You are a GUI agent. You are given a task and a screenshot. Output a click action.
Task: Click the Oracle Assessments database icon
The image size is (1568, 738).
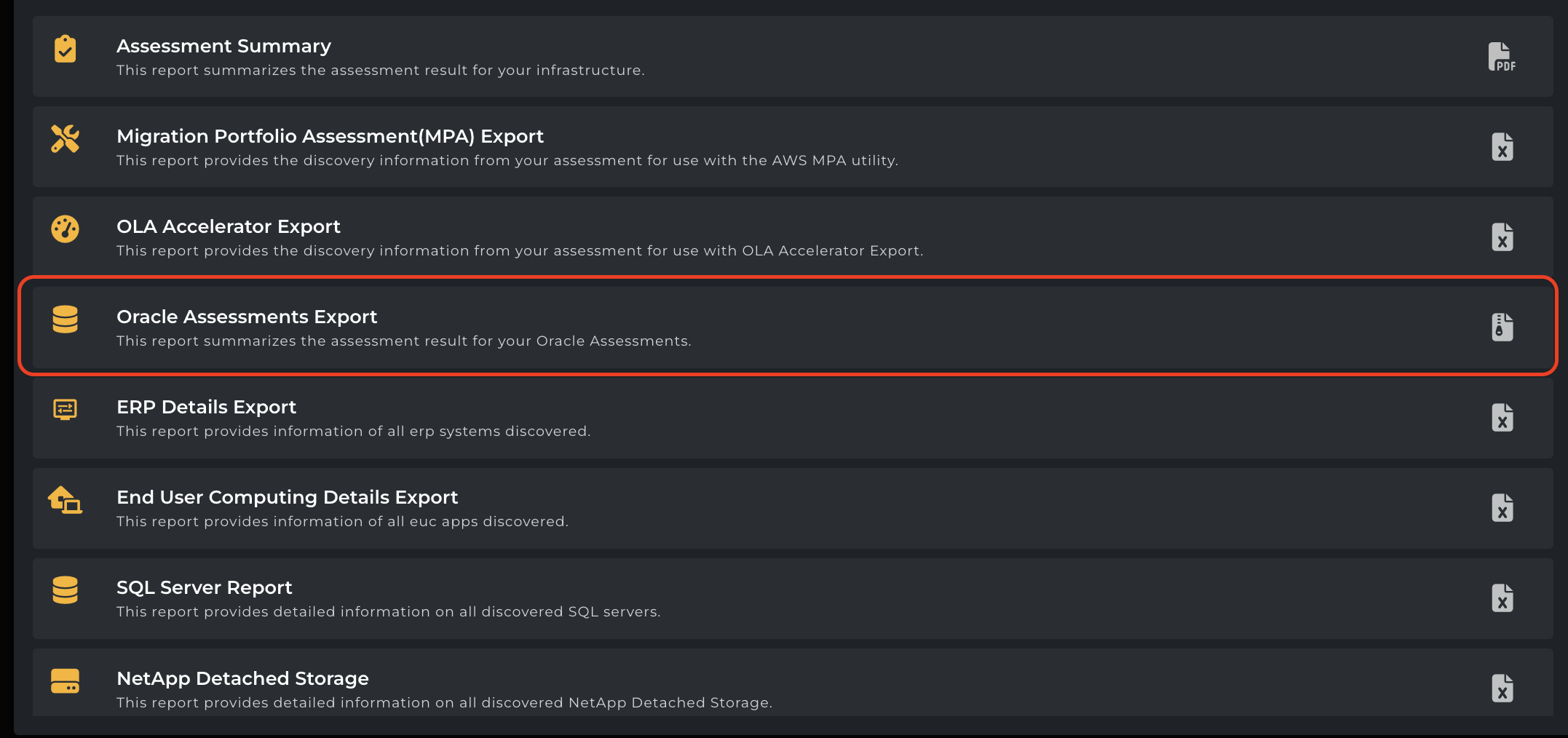[x=66, y=319]
